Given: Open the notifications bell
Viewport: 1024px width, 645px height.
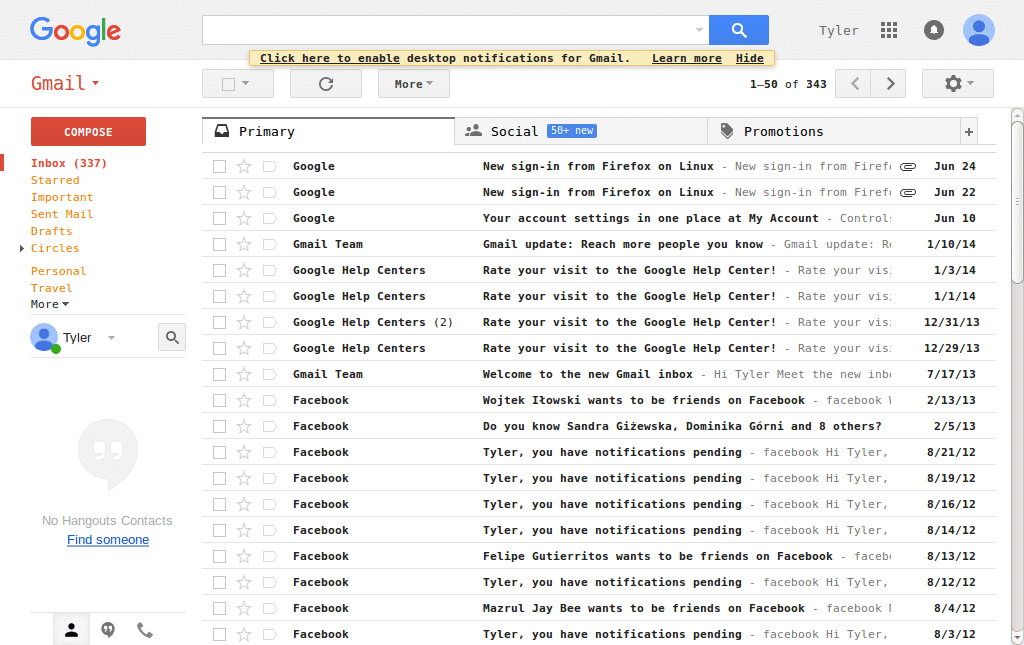Looking at the screenshot, I should point(933,30).
